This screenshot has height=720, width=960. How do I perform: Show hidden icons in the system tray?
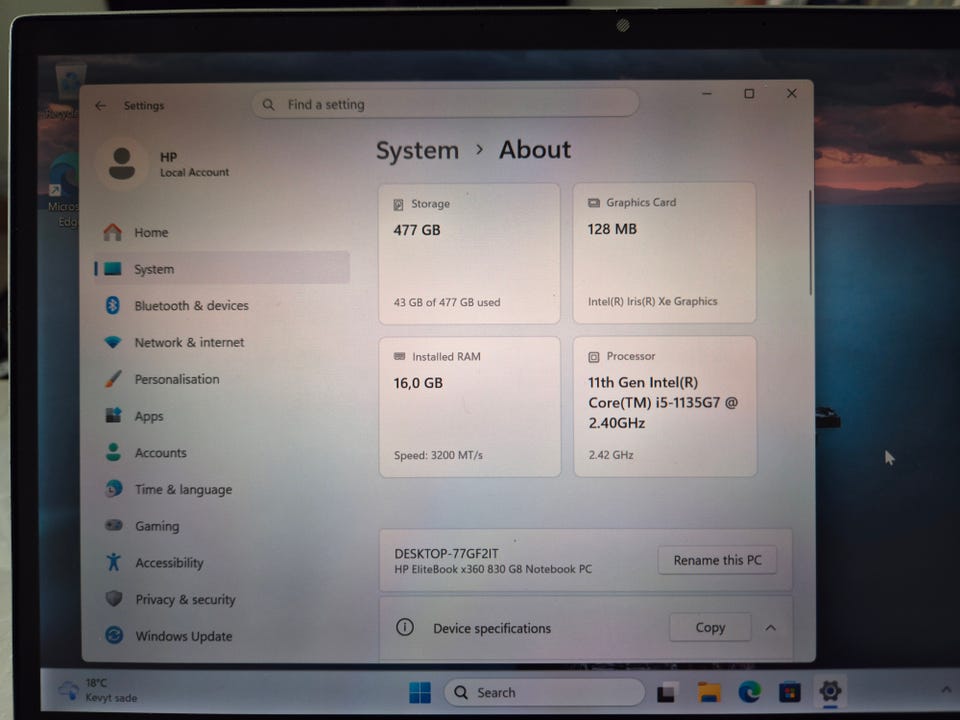946,689
